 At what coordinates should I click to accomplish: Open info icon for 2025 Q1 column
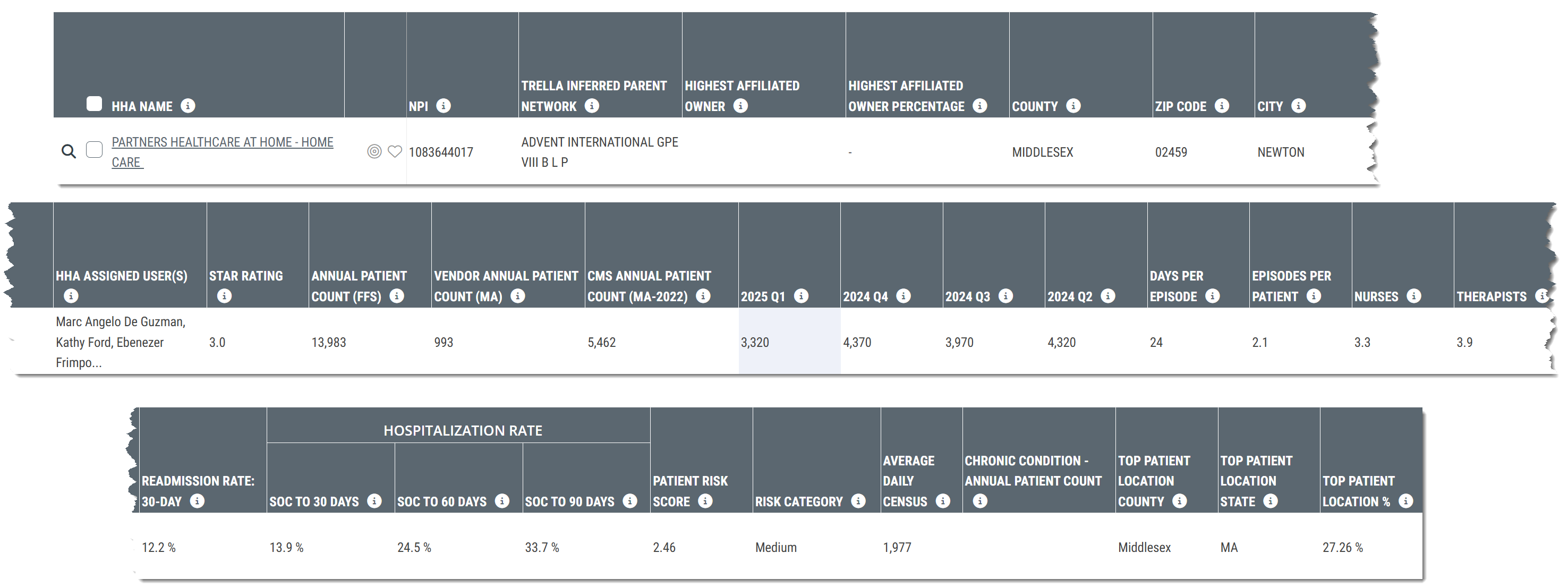coord(801,296)
